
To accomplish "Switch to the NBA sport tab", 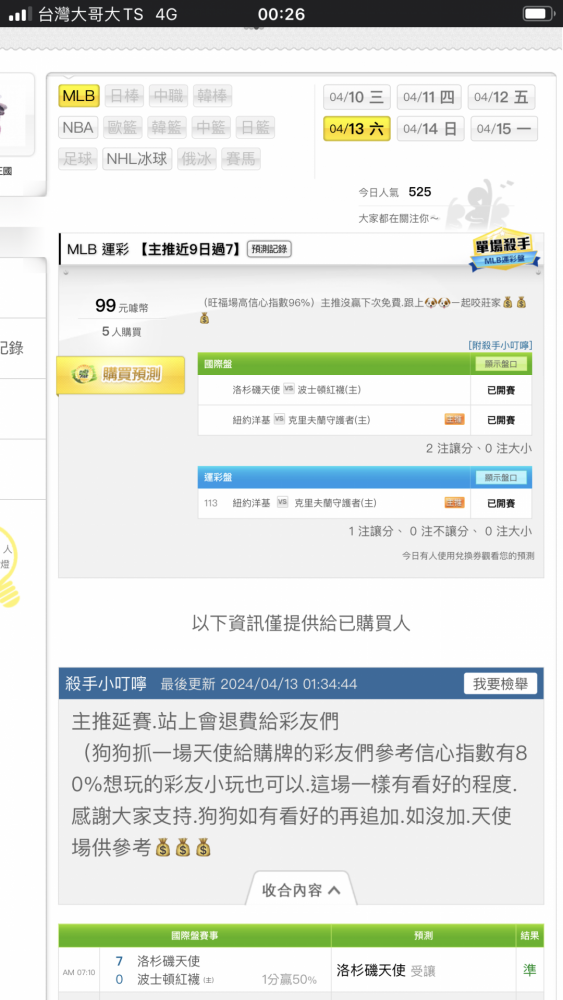I will pyautogui.click(x=78, y=128).
